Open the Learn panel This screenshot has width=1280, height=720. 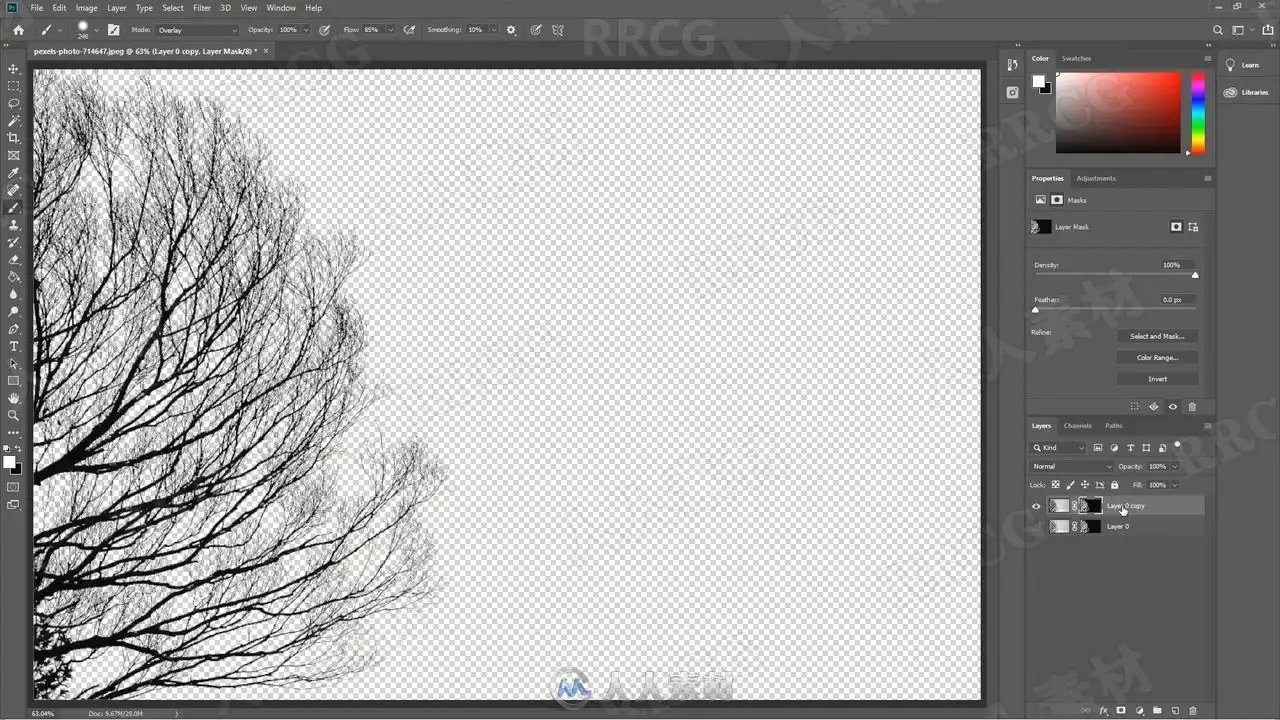point(1244,65)
